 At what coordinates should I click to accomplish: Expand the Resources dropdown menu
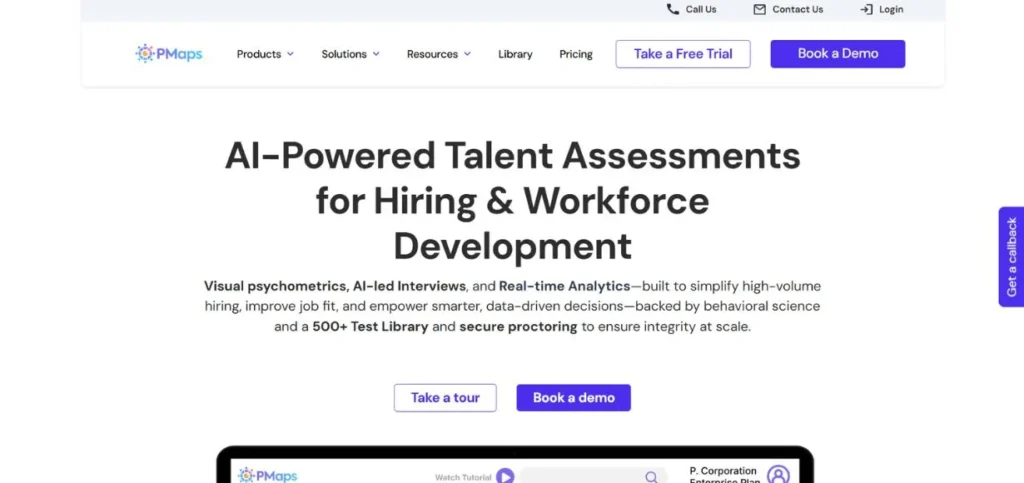438,54
